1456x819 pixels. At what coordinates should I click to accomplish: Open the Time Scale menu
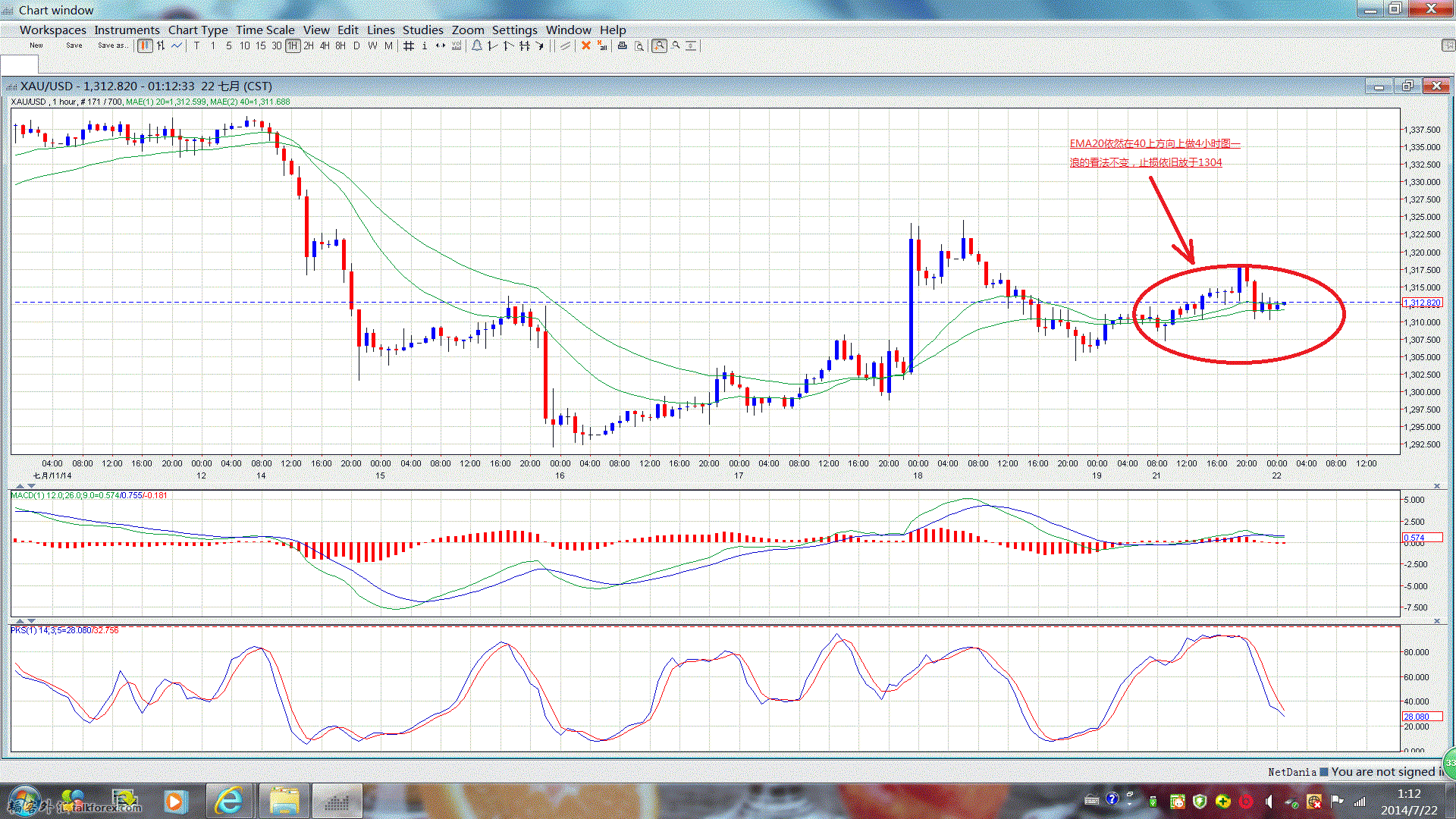pos(265,30)
